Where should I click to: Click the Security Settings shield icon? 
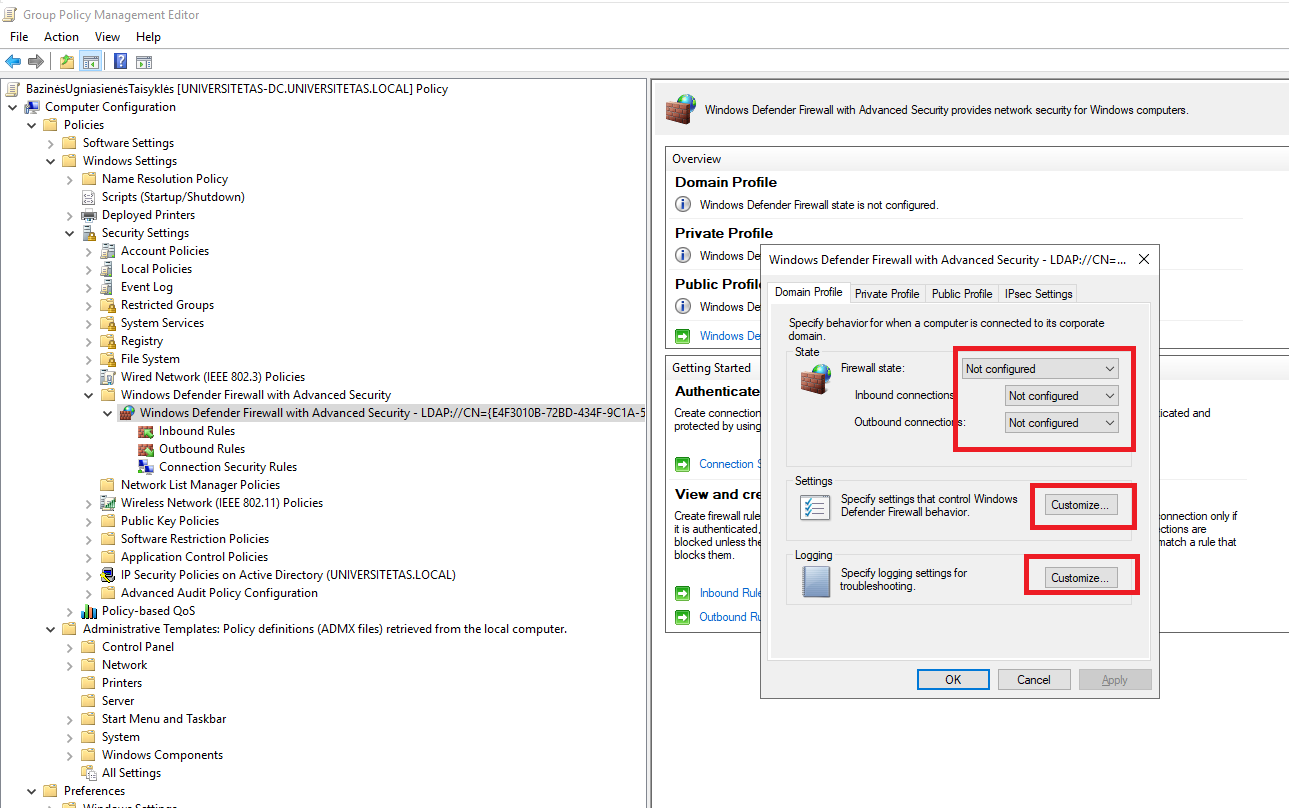[89, 233]
